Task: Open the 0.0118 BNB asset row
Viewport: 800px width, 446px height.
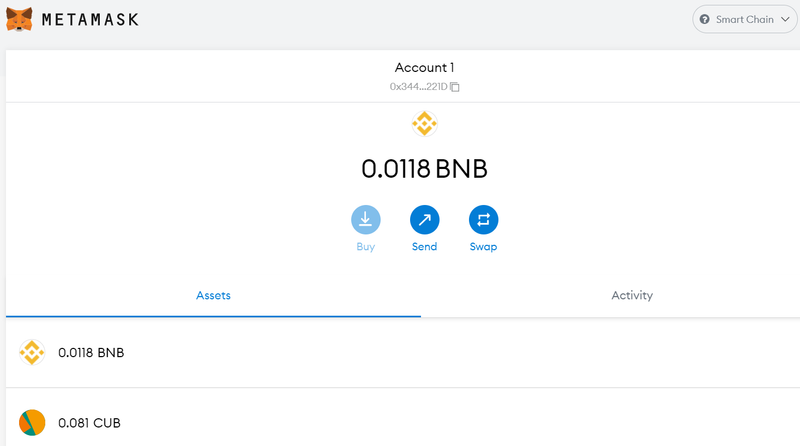Action: [400, 352]
